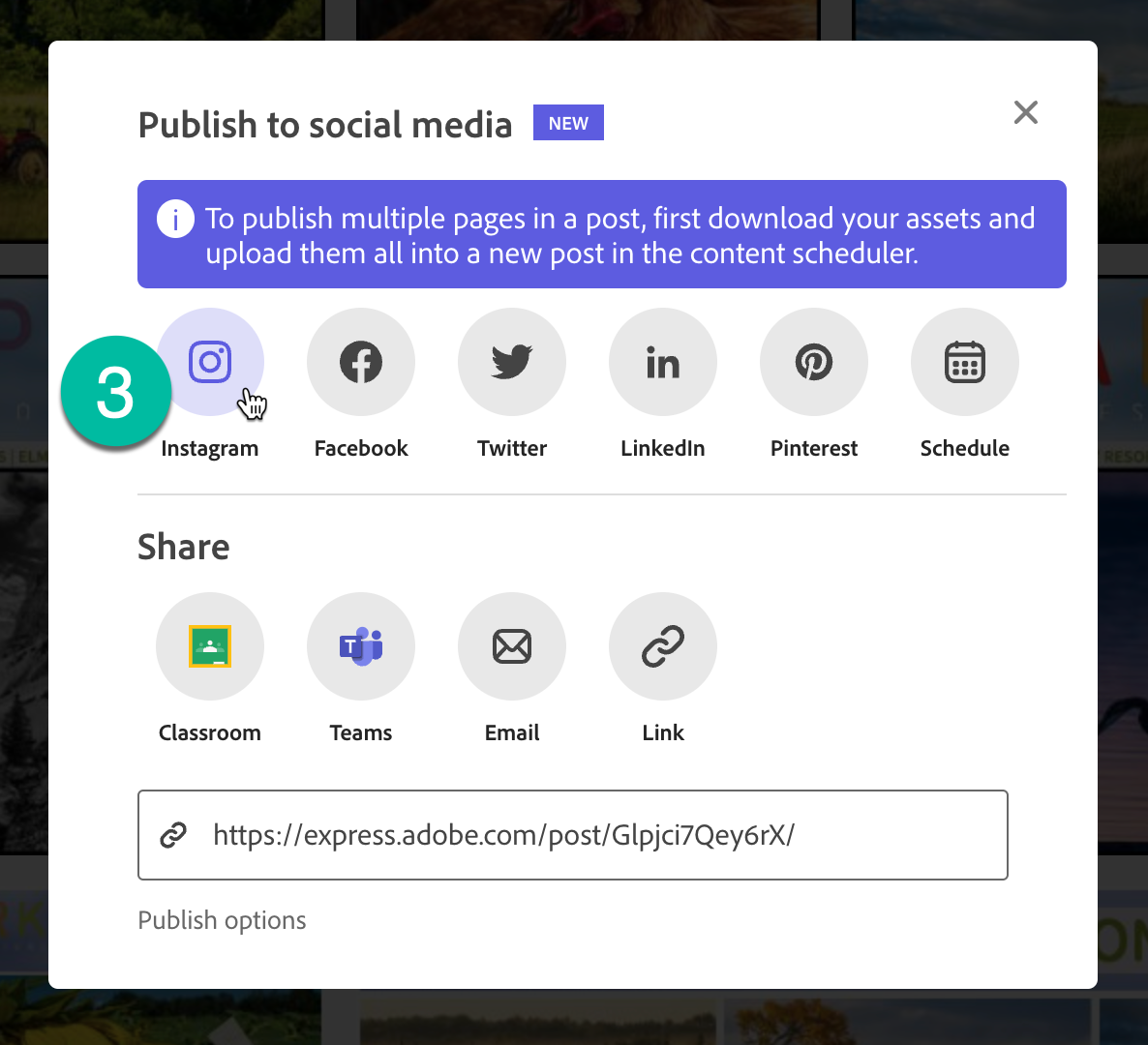Click the chain icon inside the URL field
The width and height of the screenshot is (1148, 1045).
tap(173, 835)
